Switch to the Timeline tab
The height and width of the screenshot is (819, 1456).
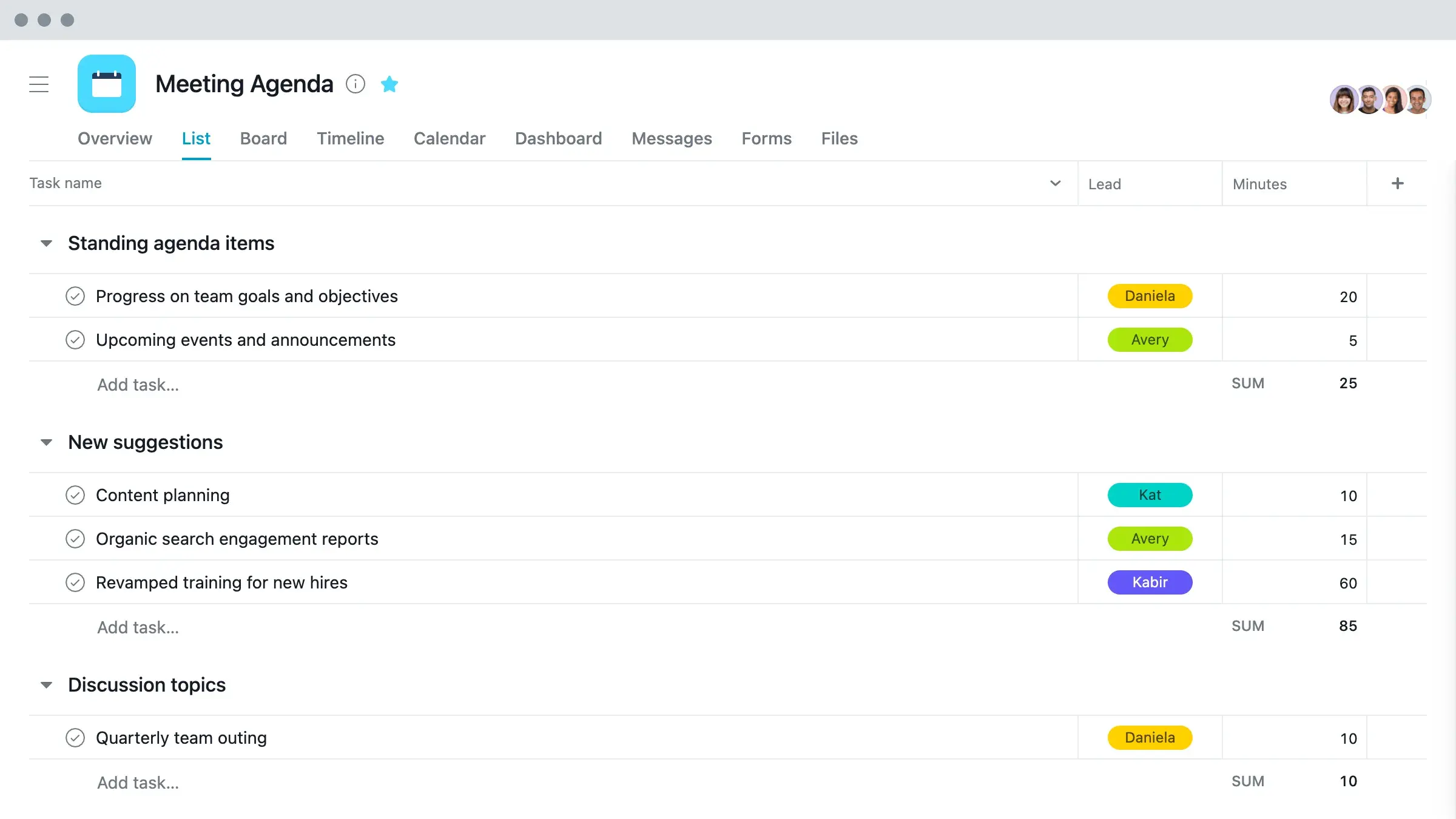coord(350,138)
